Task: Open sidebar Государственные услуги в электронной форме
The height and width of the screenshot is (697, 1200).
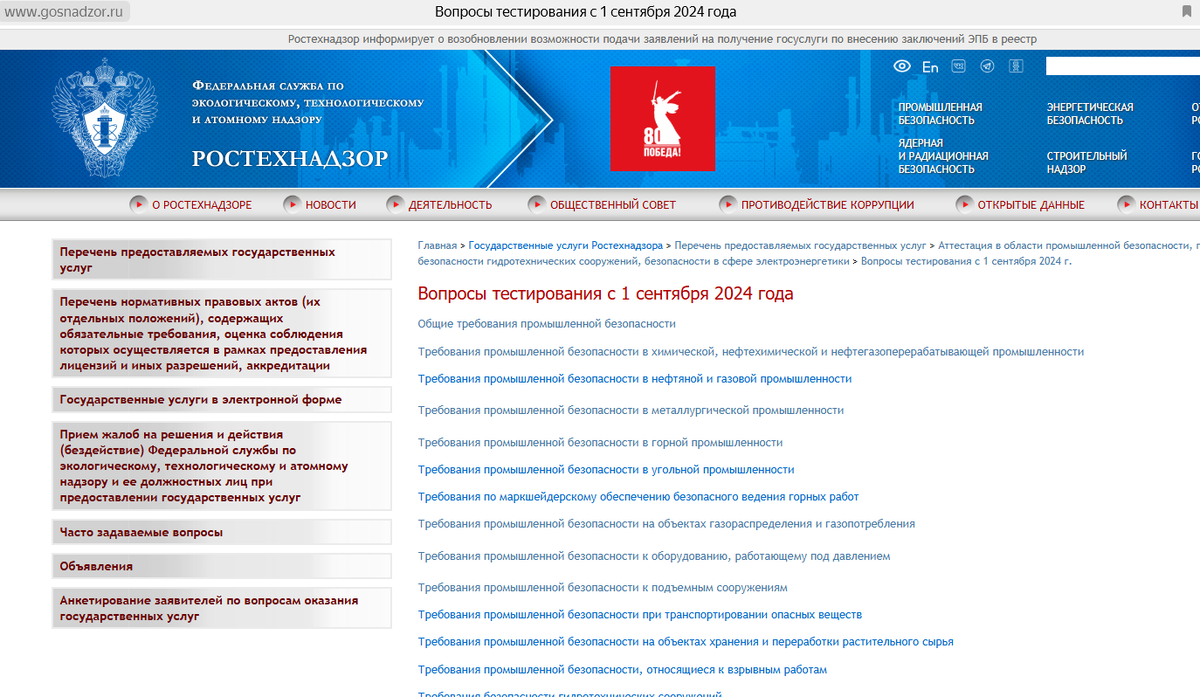Action: pos(222,400)
